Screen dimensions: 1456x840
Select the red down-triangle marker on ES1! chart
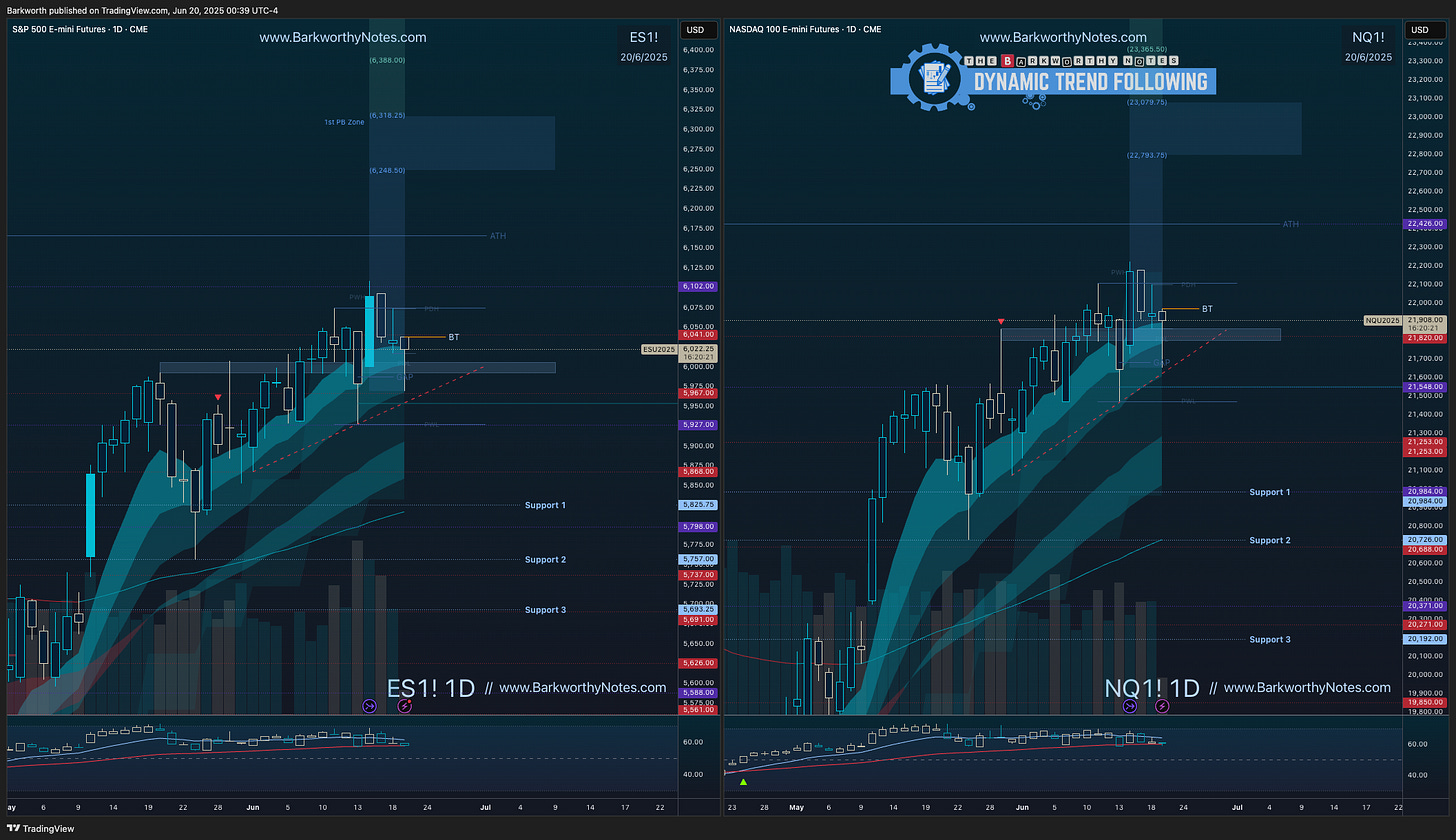pos(219,398)
